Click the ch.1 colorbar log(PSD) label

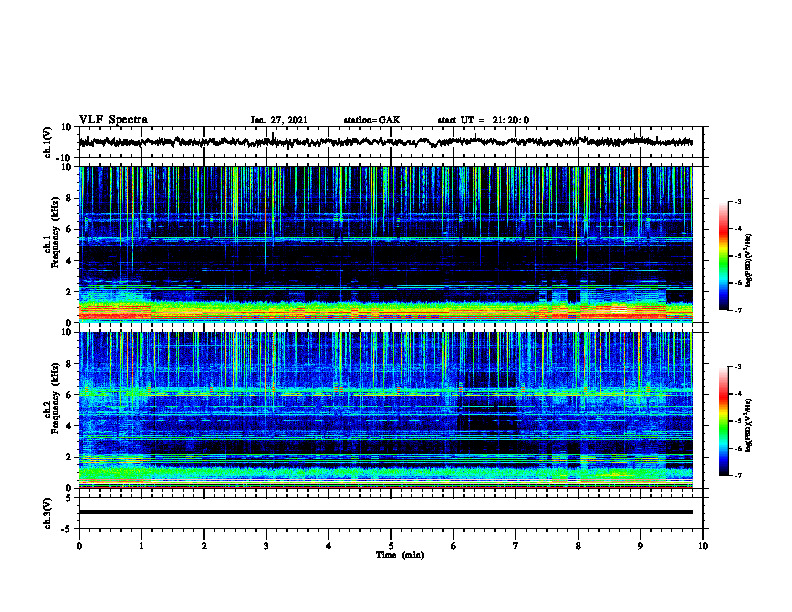pyautogui.click(x=749, y=261)
